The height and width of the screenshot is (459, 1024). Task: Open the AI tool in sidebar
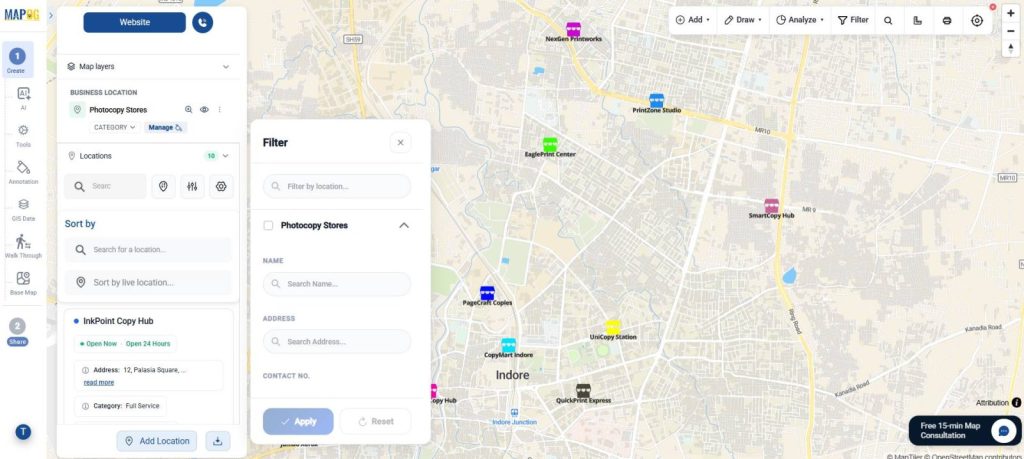pyautogui.click(x=24, y=97)
